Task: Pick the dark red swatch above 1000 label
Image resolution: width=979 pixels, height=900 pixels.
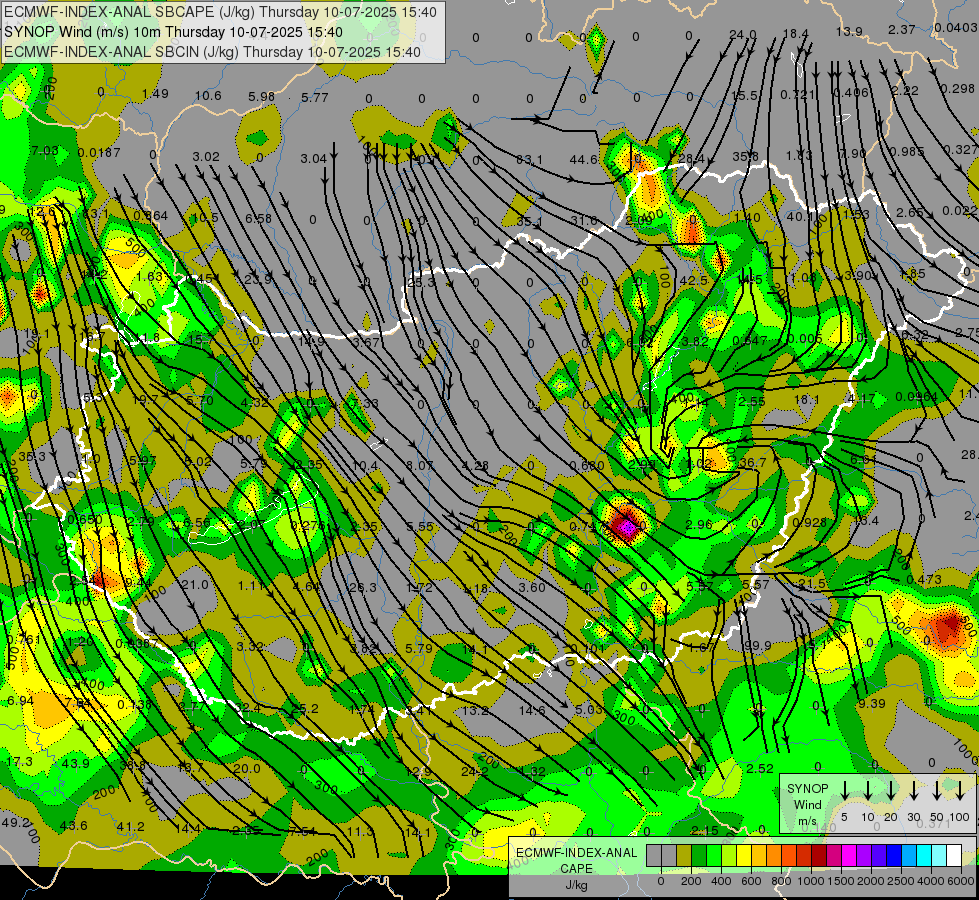Action: click(819, 856)
